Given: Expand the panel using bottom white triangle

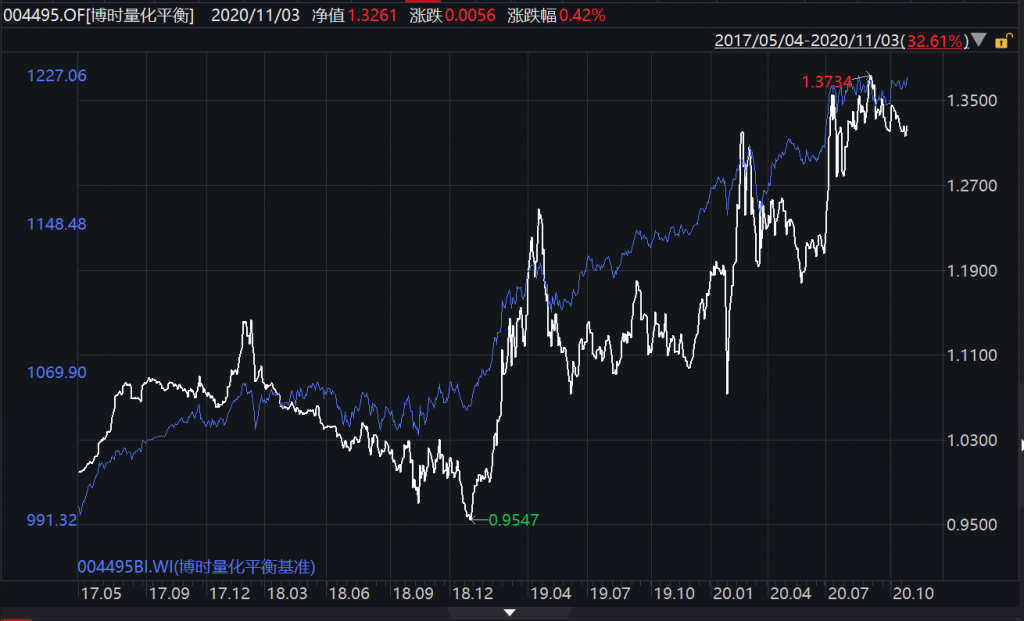Looking at the screenshot, I should (x=511, y=612).
